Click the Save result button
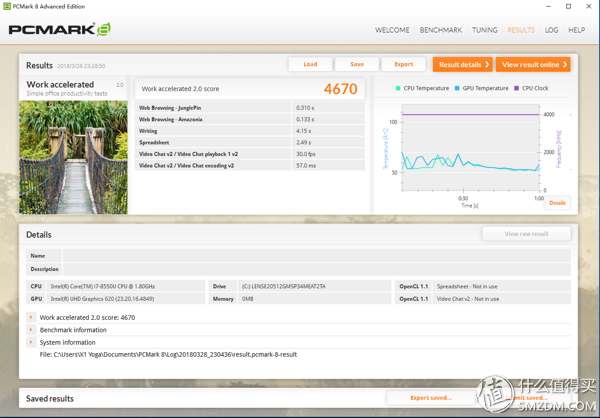Screen dimensions: 600x418 (x=357, y=64)
